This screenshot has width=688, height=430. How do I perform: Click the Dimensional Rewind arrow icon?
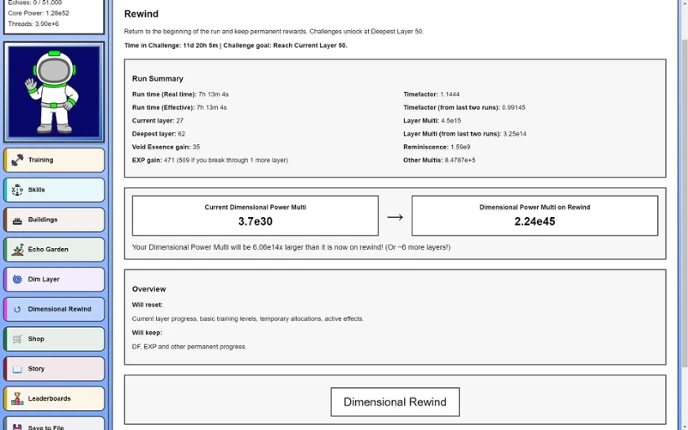(17, 309)
